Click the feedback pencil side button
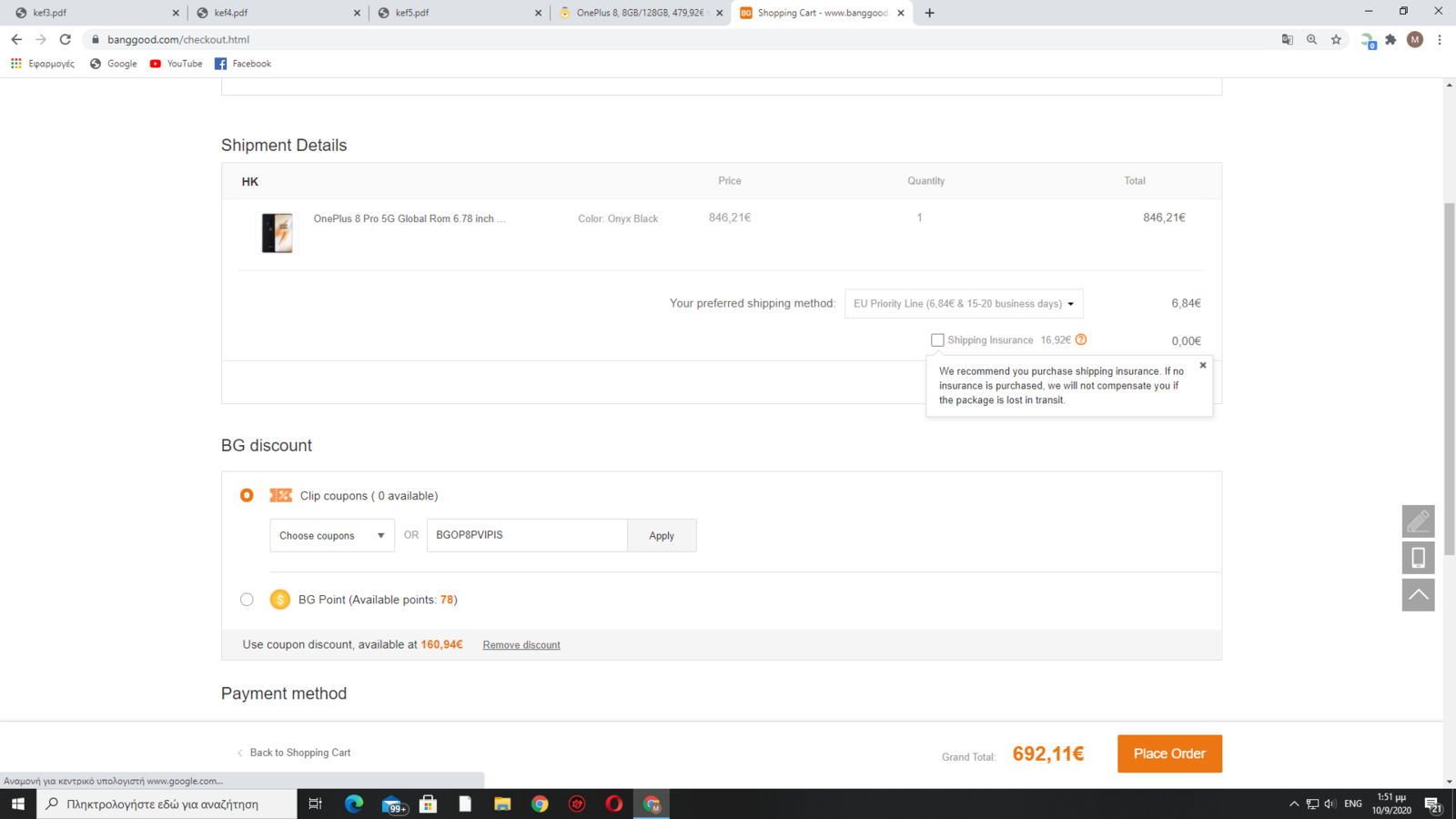 click(1418, 521)
